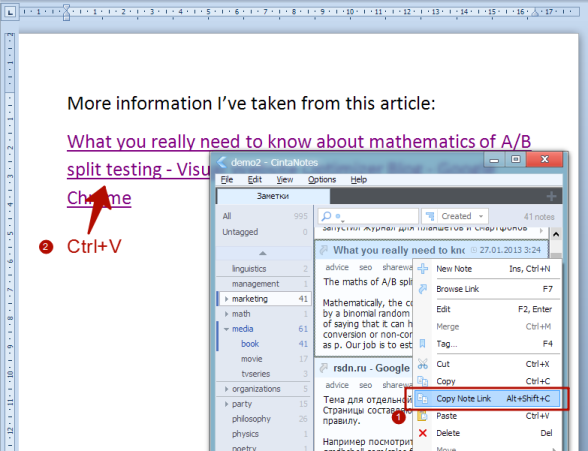Expand the math tag
The width and height of the screenshot is (588, 451).
pyautogui.click(x=226, y=314)
